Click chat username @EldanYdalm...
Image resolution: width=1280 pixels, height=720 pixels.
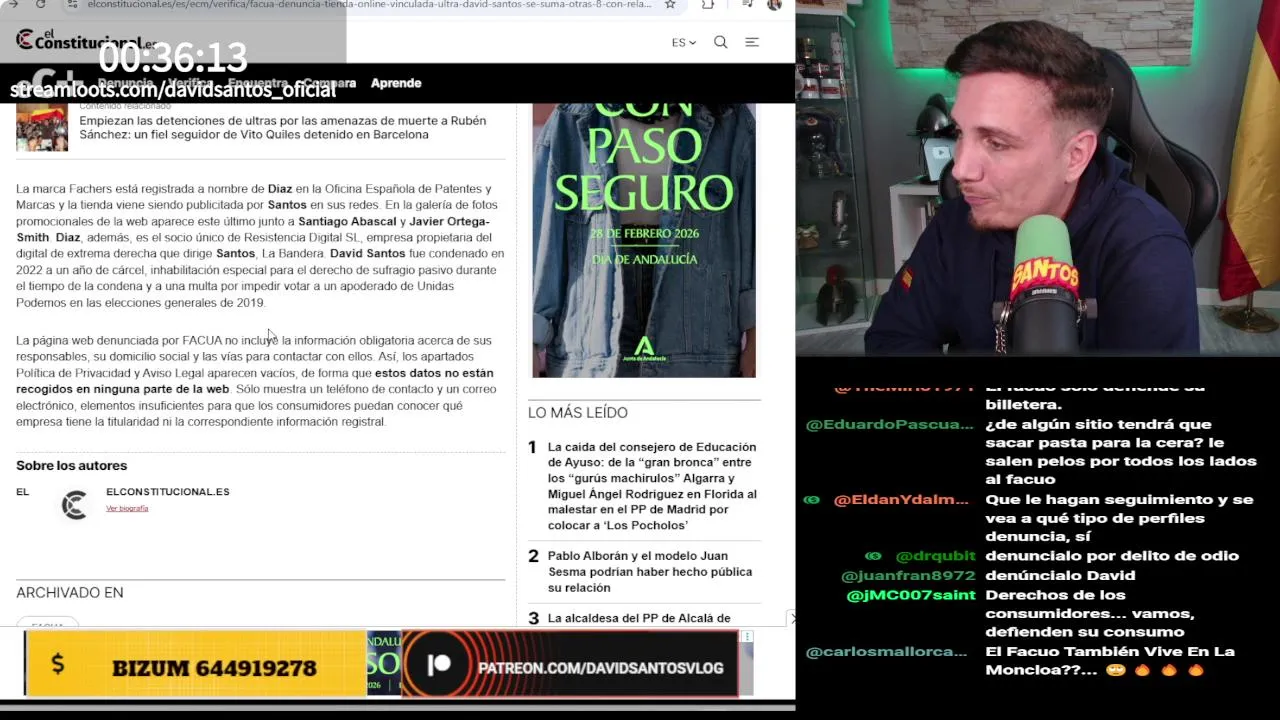(901, 499)
